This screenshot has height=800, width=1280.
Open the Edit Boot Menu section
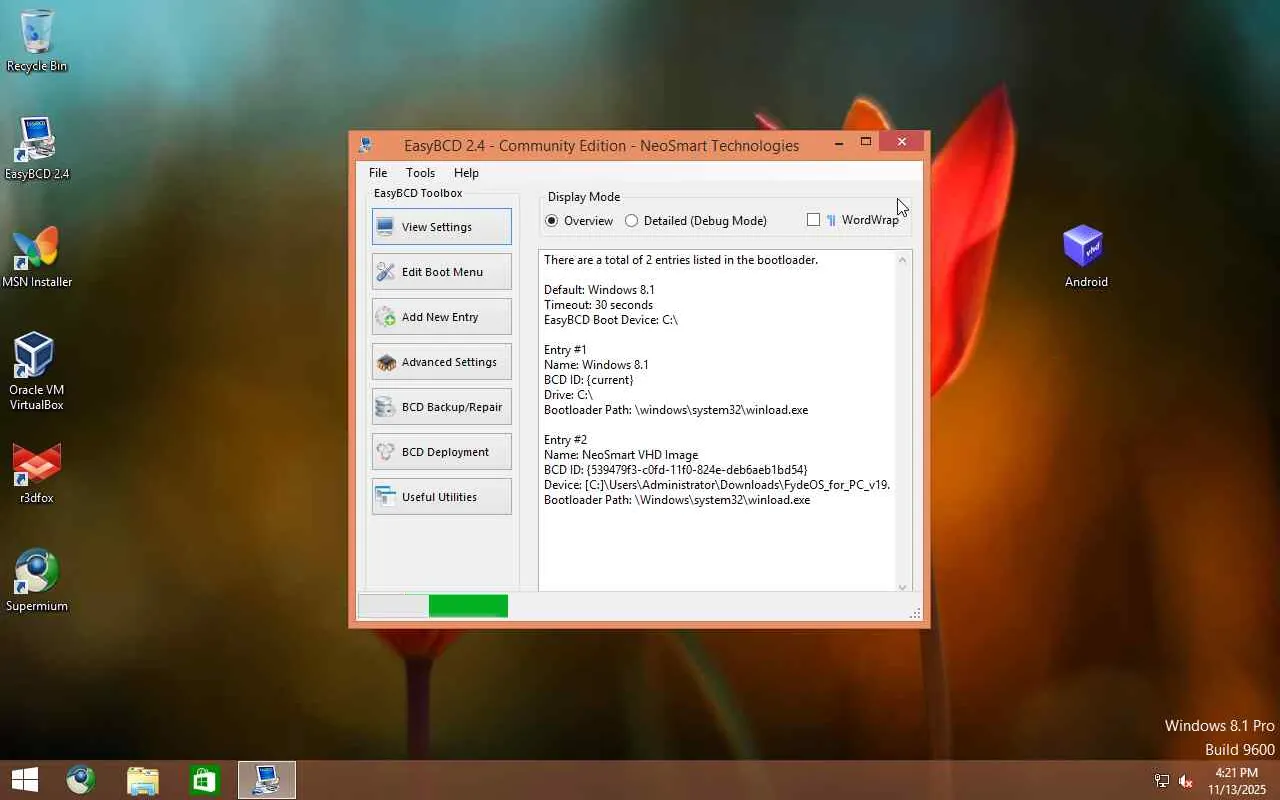tap(441, 272)
